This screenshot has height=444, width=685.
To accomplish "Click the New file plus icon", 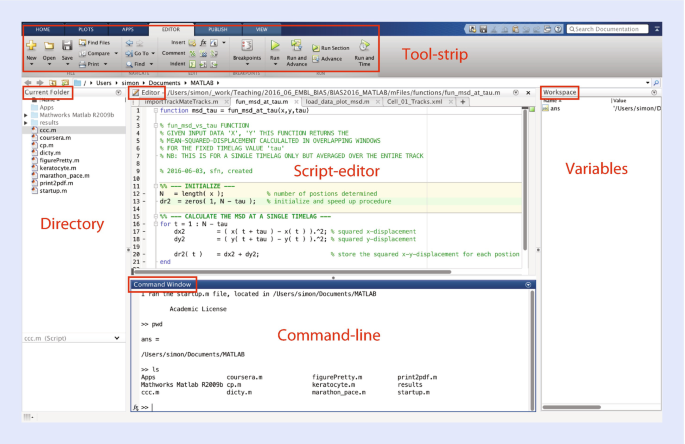I will point(31,45).
